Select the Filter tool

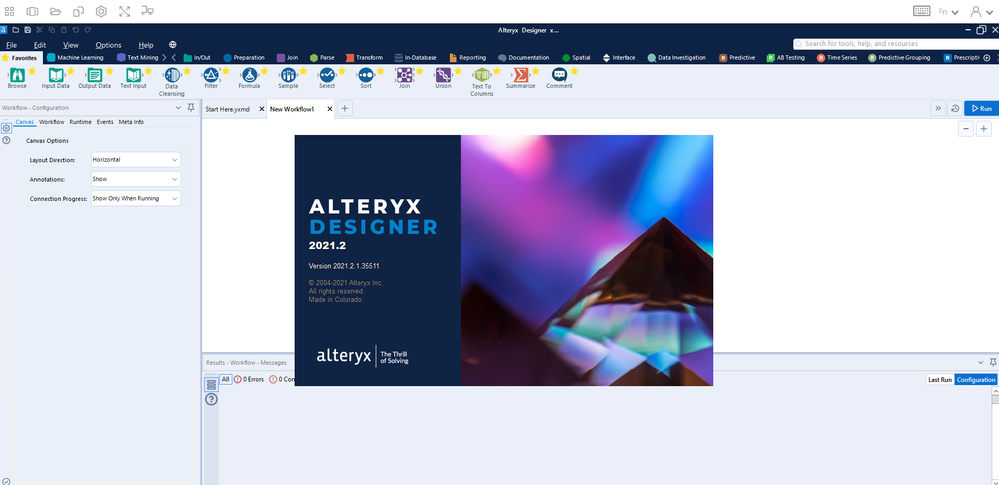[211, 75]
